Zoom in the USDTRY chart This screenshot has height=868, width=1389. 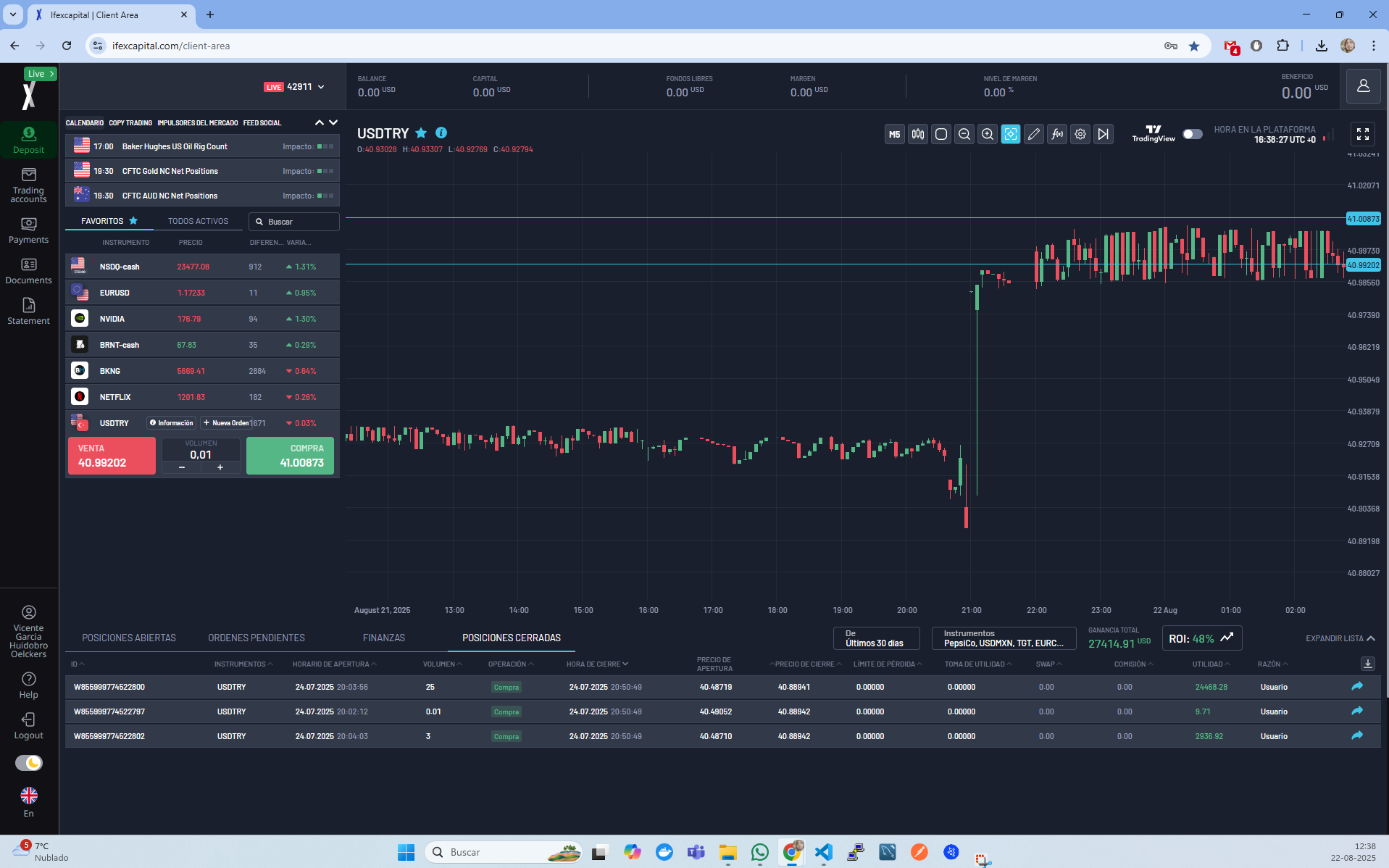point(988,134)
